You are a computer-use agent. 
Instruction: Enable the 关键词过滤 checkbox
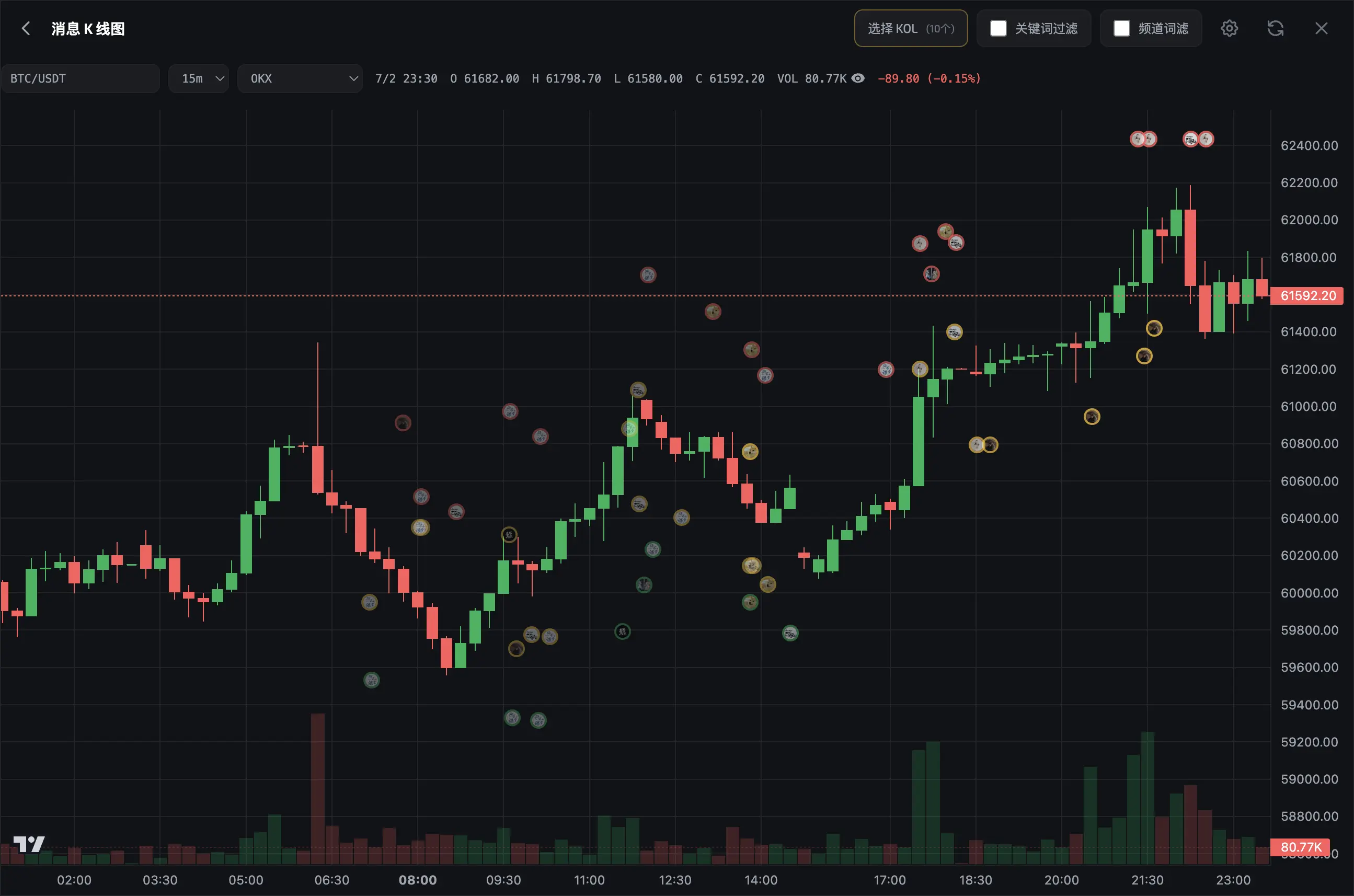tap(997, 28)
